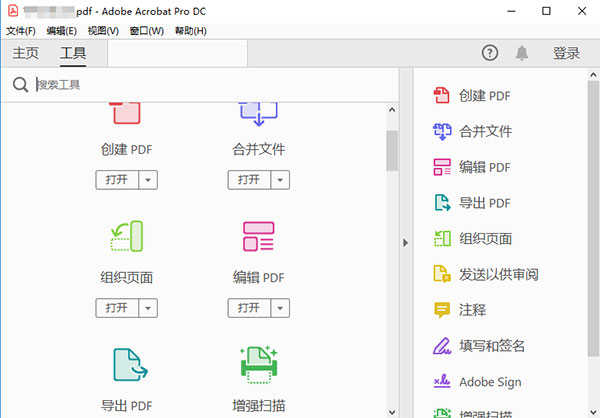
Task: Click 注释 label in right sidebar
Action: [x=473, y=310]
